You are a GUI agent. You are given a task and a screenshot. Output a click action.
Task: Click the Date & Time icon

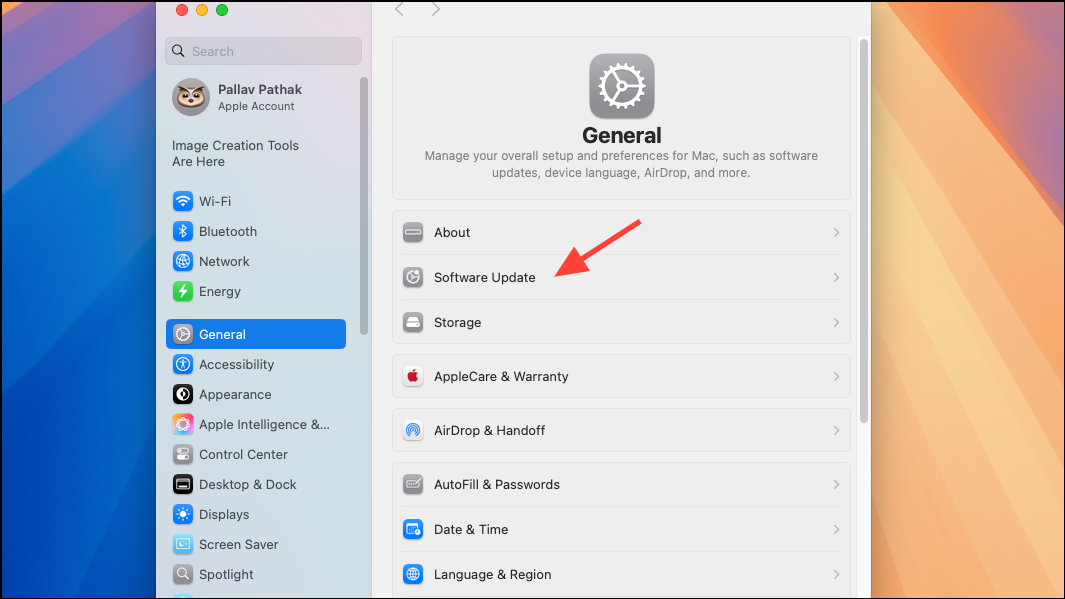413,529
